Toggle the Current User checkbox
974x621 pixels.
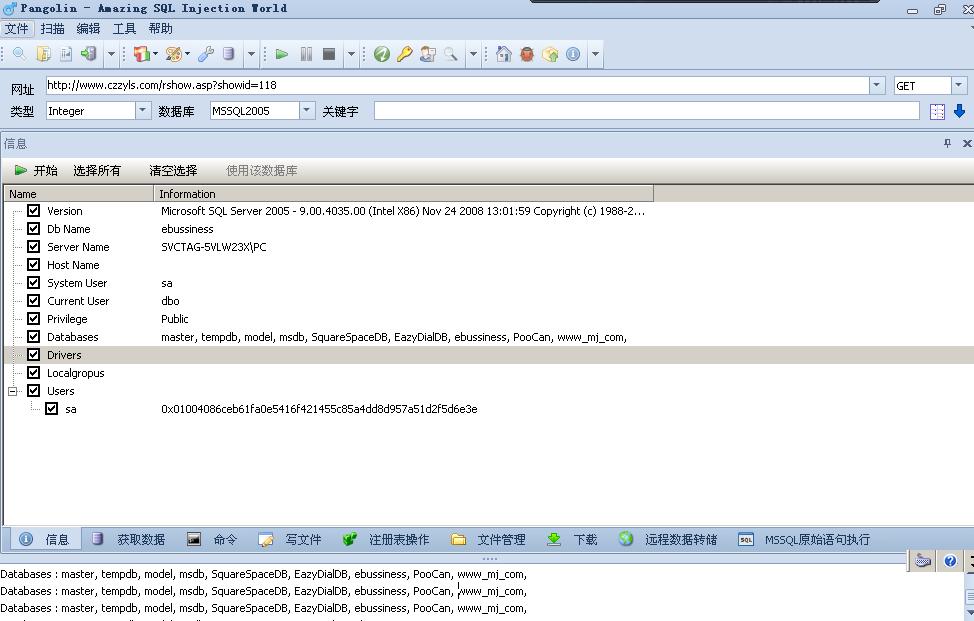coord(34,301)
